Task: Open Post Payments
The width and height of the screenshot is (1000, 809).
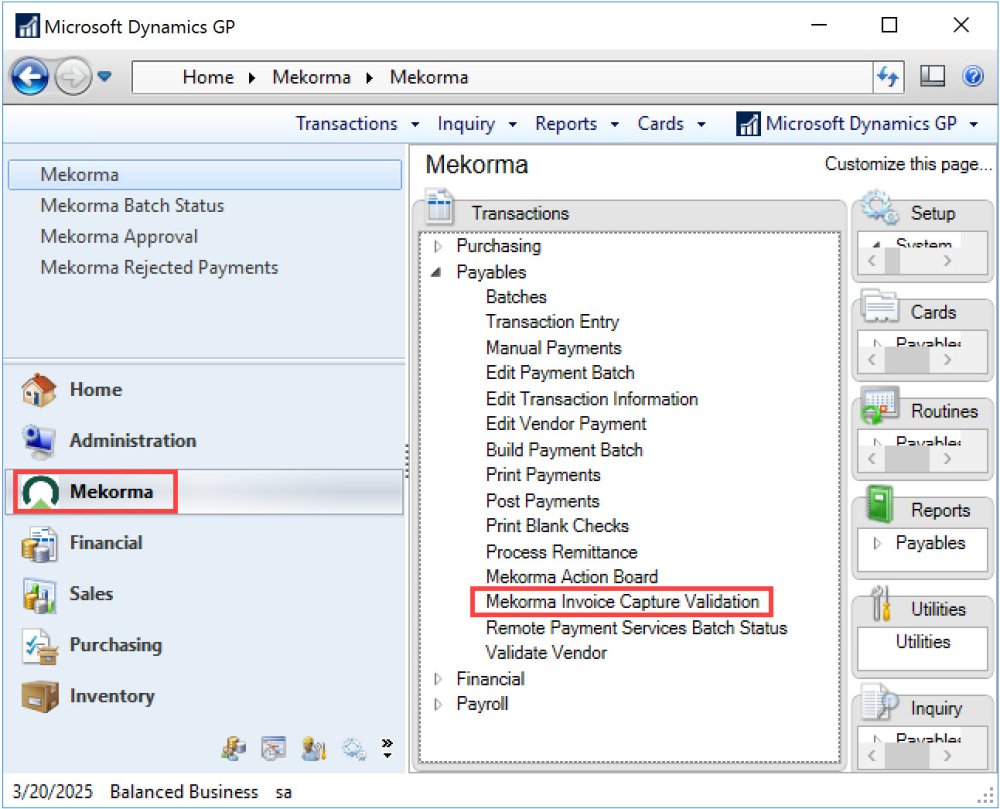Action: [x=543, y=501]
